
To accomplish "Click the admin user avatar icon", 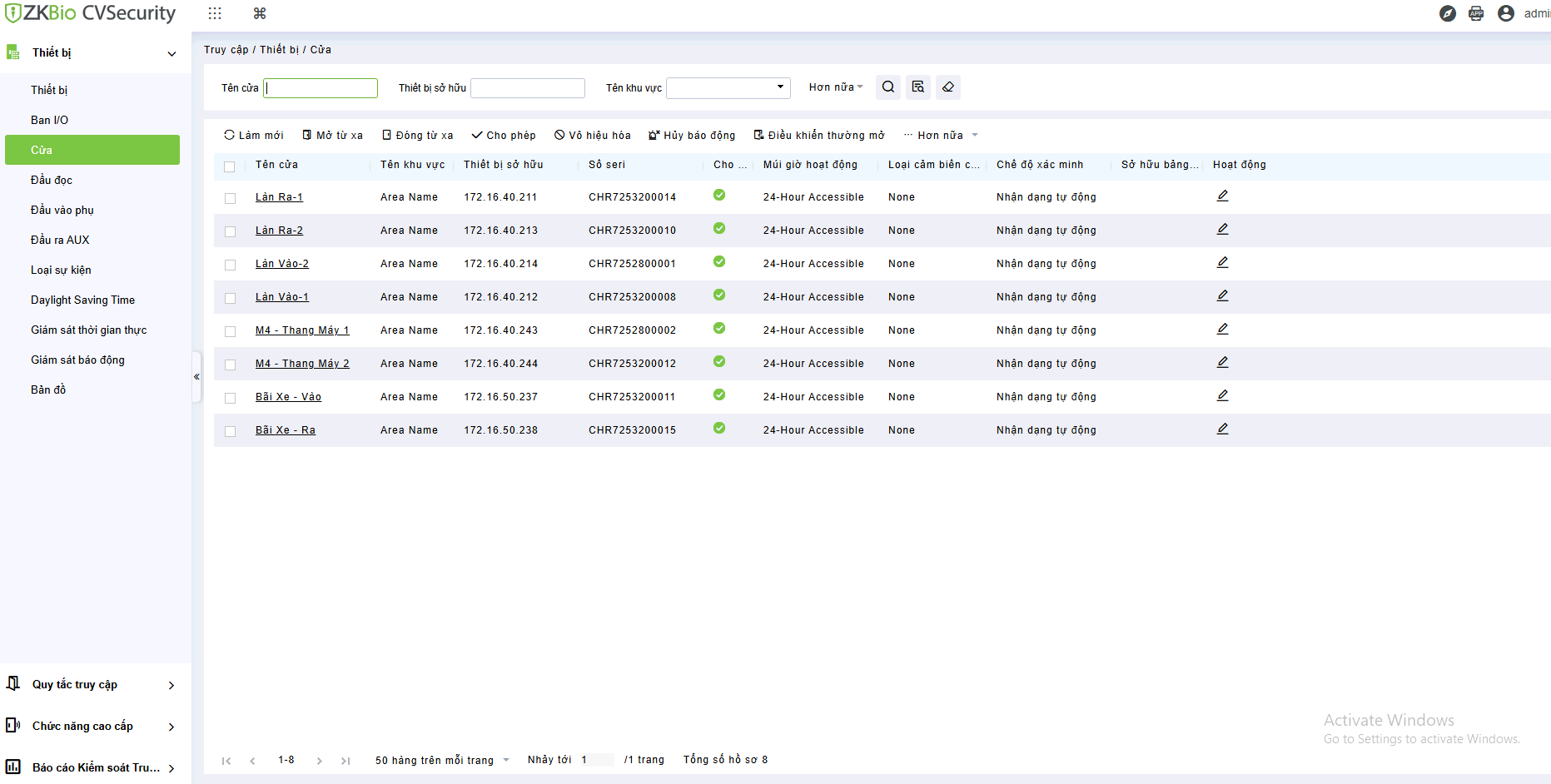I will (1506, 13).
